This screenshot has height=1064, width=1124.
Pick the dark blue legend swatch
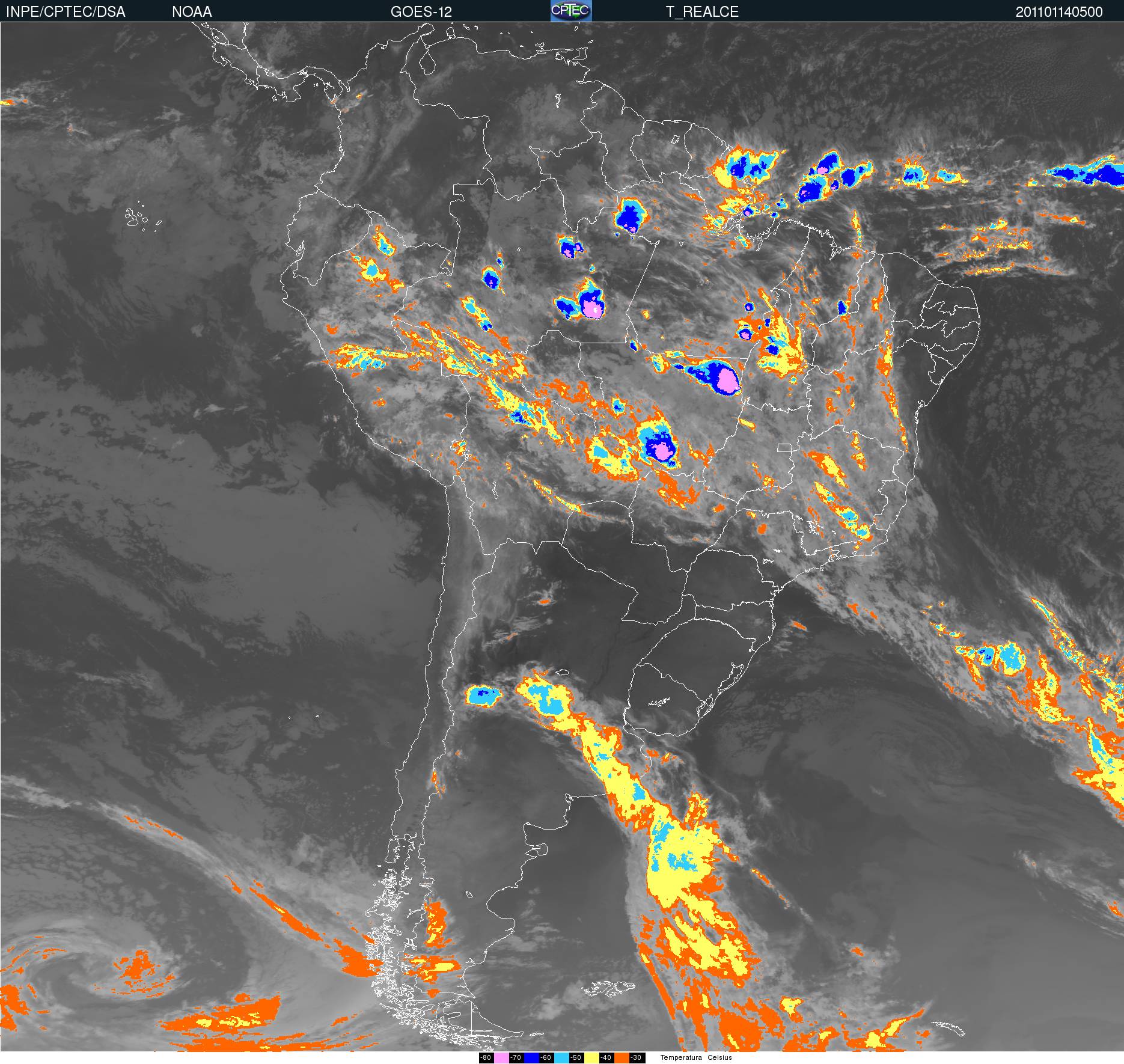(531, 1058)
